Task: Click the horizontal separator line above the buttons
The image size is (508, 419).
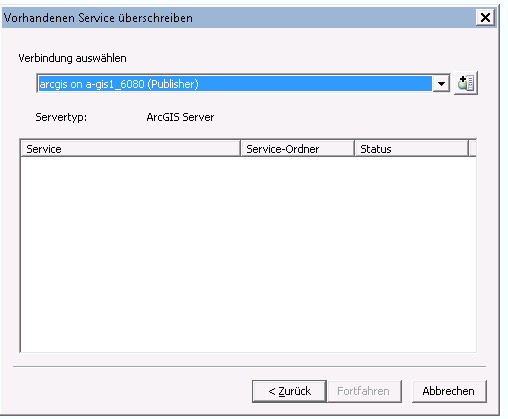Action: click(x=249, y=367)
